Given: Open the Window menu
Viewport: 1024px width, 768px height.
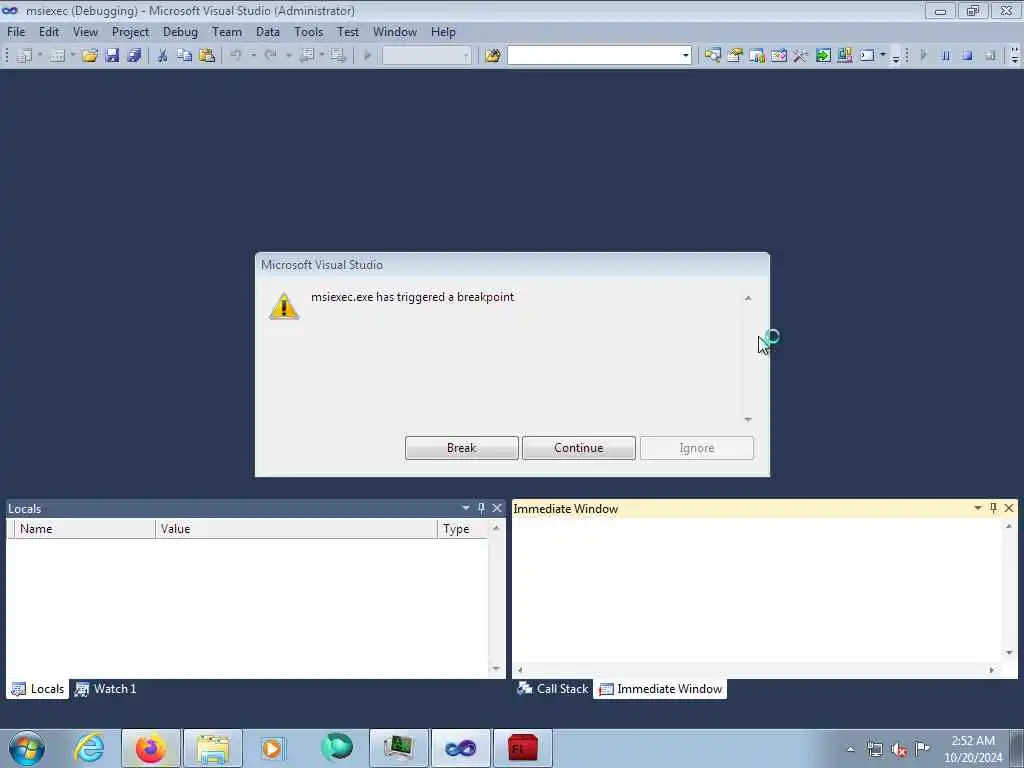Looking at the screenshot, I should [x=394, y=32].
